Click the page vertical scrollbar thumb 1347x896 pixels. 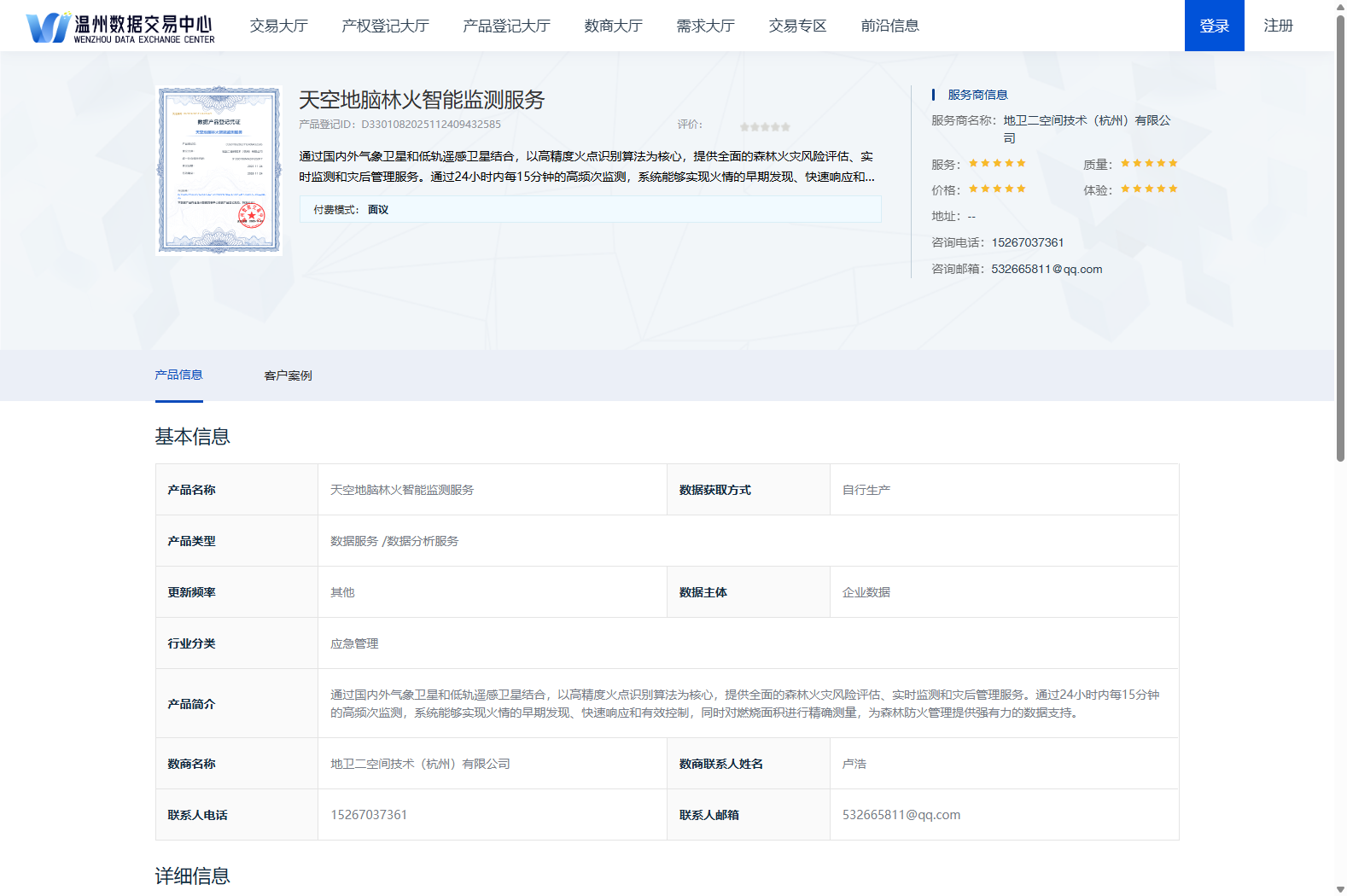1340,237
